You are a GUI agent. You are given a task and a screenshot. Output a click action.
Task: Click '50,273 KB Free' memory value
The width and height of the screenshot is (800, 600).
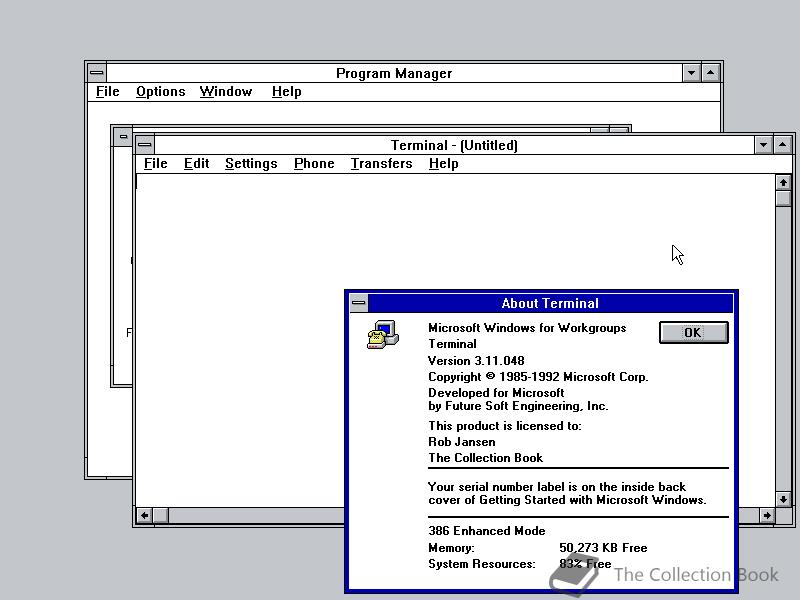click(x=603, y=548)
